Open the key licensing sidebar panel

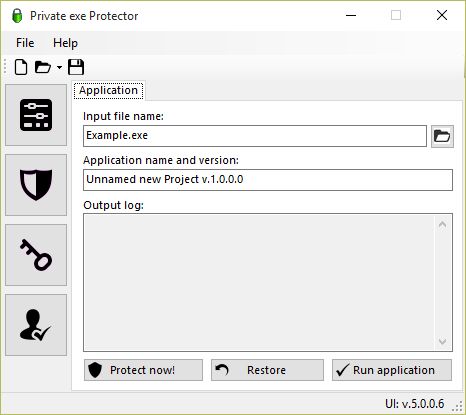(x=36, y=255)
